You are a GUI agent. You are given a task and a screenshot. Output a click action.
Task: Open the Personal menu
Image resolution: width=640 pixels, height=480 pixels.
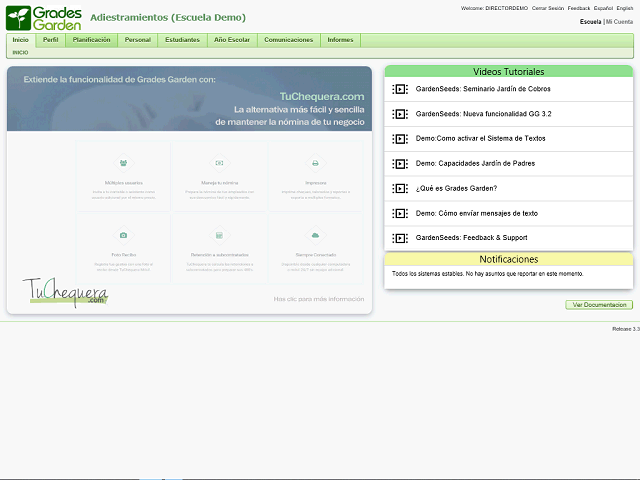click(138, 40)
